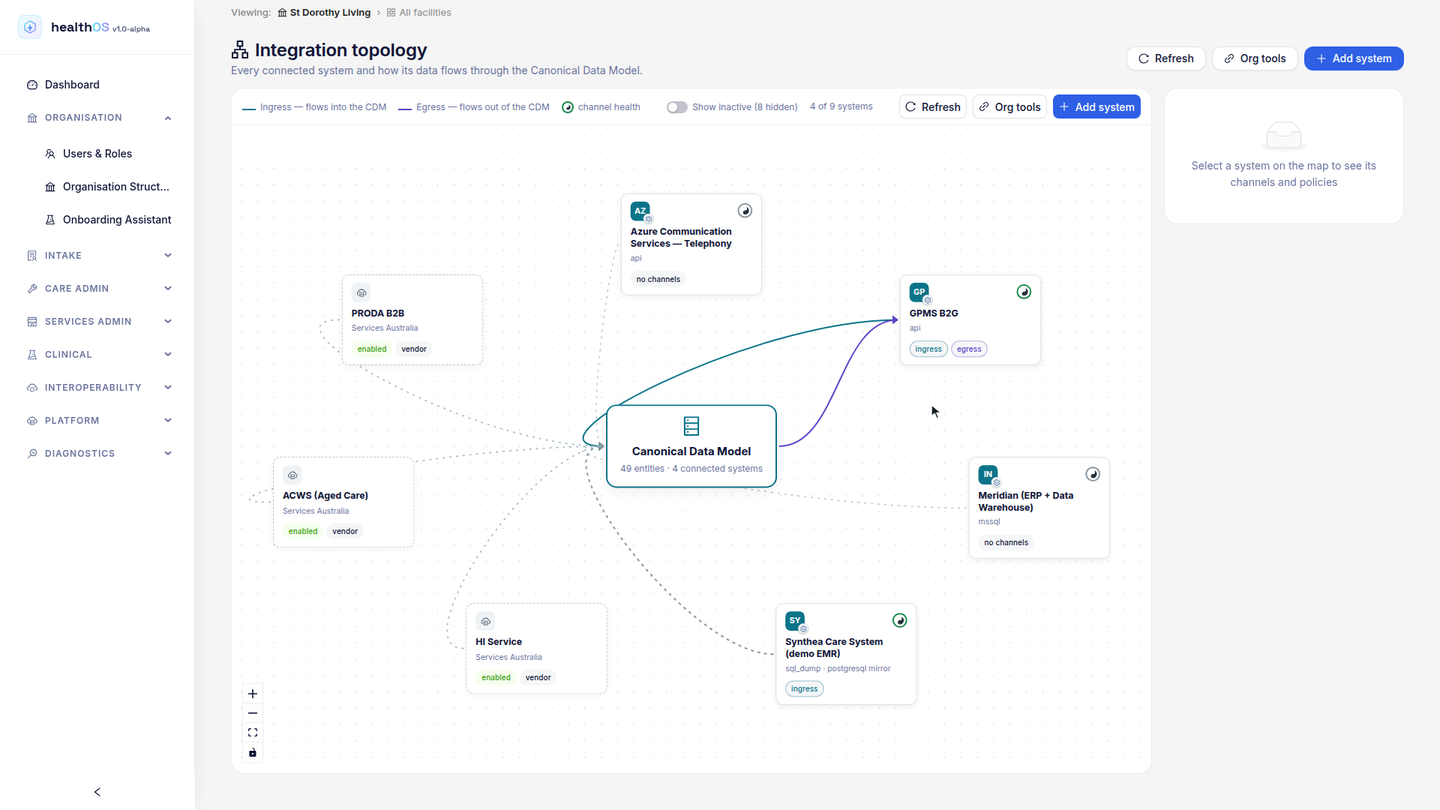This screenshot has width=1440, height=810.
Task: Click the healthOS logo icon
Action: point(30,27)
